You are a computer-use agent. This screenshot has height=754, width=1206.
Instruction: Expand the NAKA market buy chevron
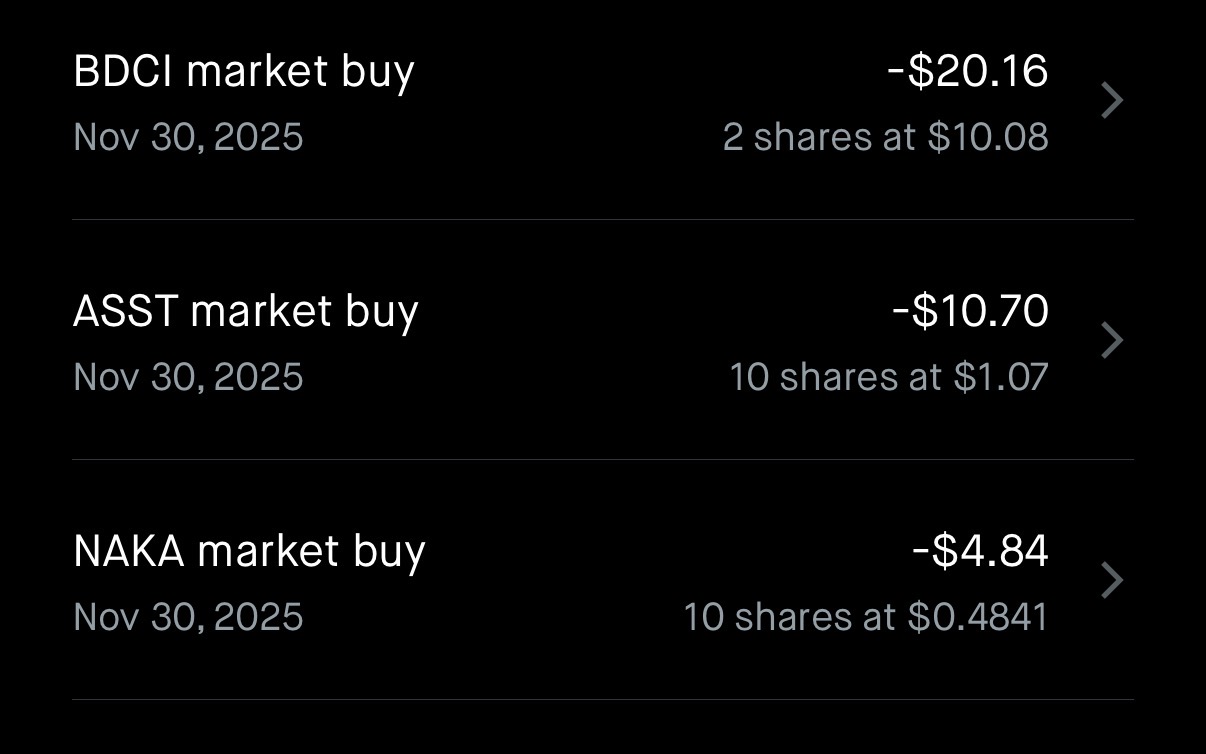coord(1112,581)
